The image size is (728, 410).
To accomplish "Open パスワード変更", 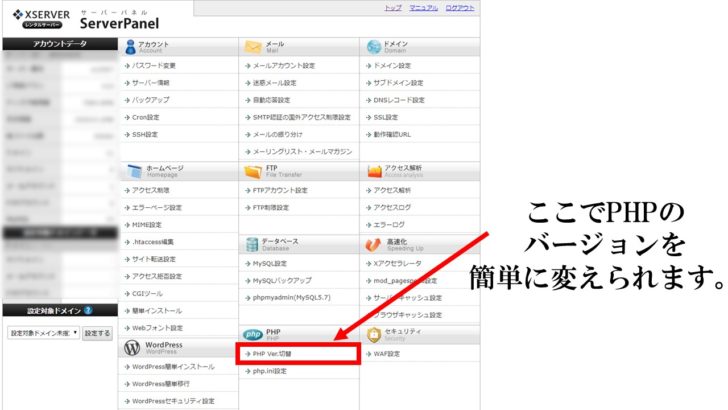I will 153,66.
